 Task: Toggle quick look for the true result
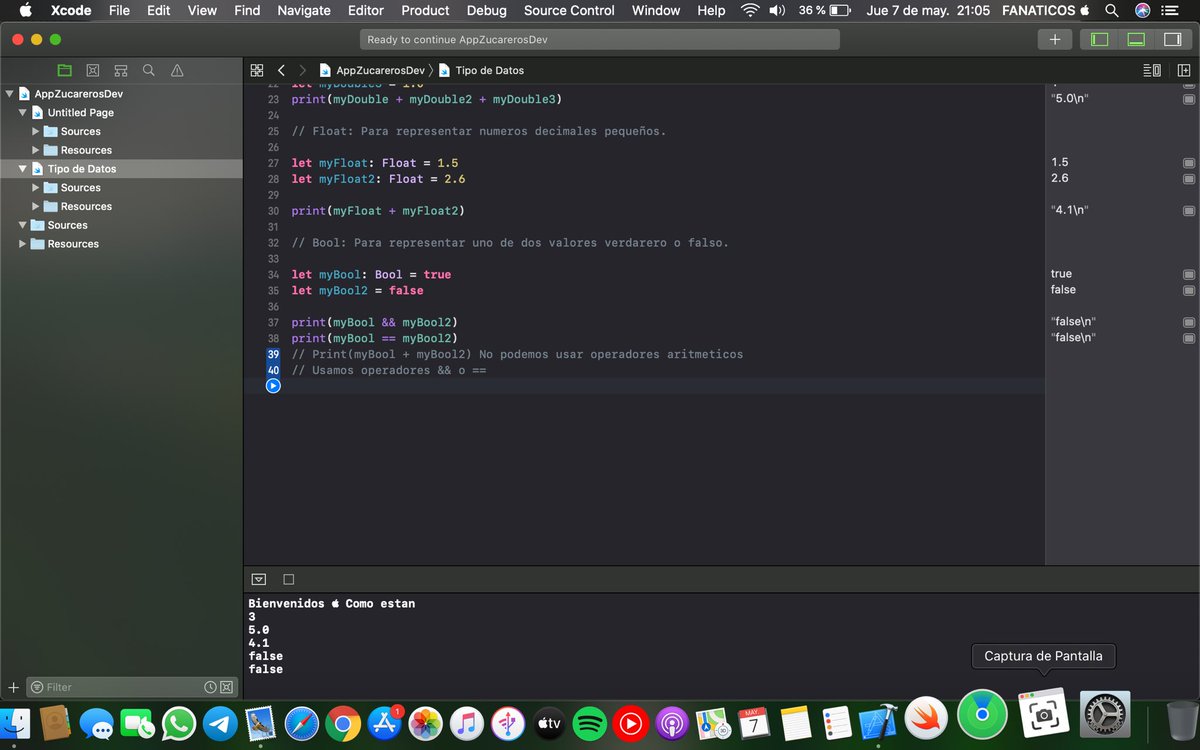click(x=1189, y=275)
